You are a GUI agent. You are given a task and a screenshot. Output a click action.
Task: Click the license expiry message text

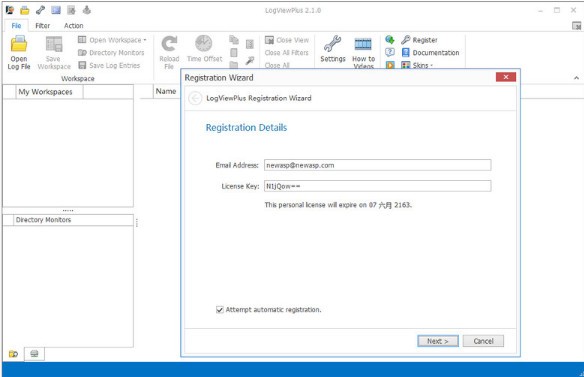pyautogui.click(x=338, y=205)
